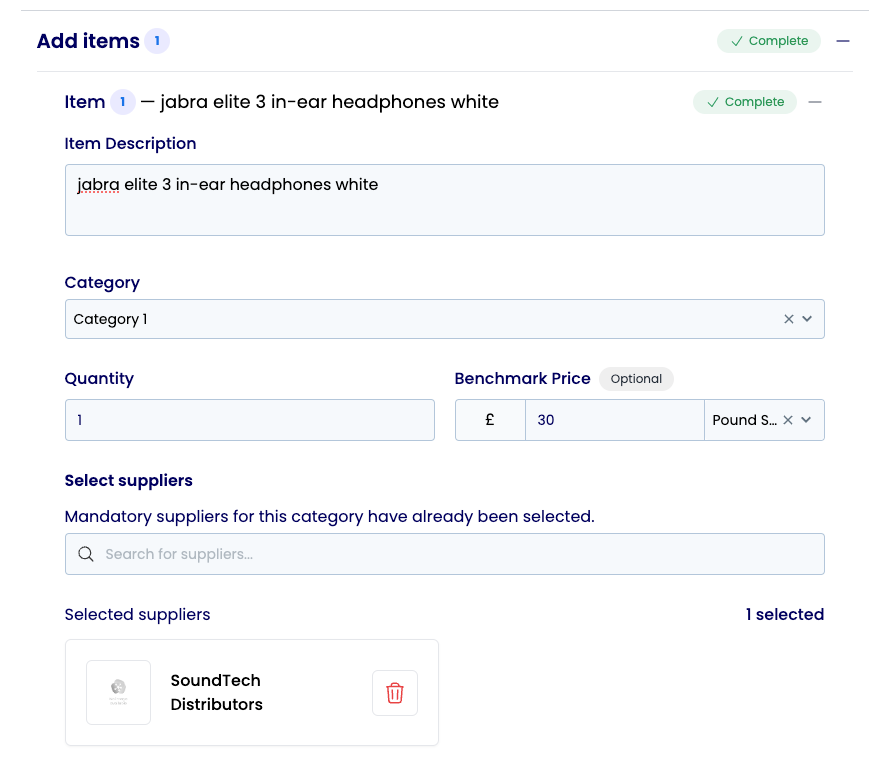The image size is (895, 767).
Task: Click the Item 1 Complete badge
Action: point(744,102)
